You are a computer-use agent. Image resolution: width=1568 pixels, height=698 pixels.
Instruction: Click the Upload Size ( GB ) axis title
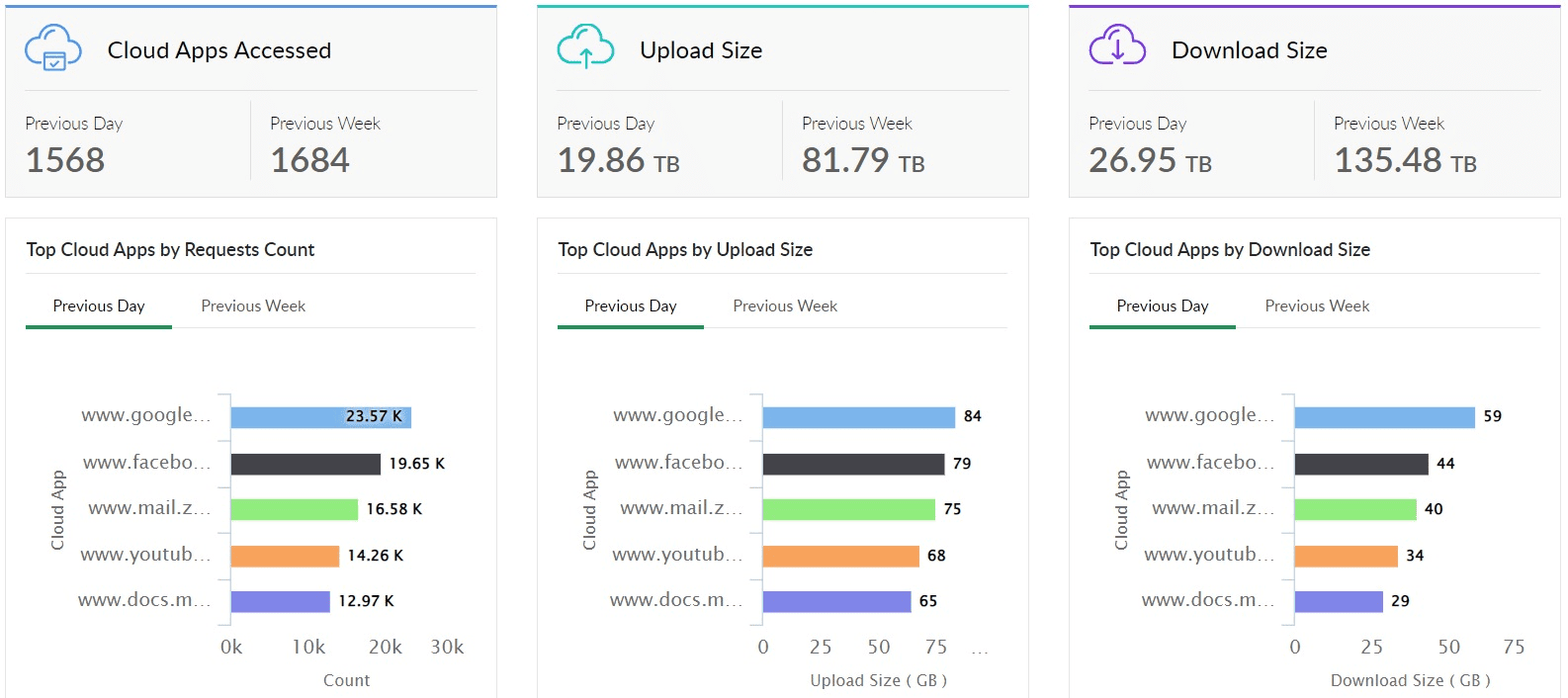(879, 680)
